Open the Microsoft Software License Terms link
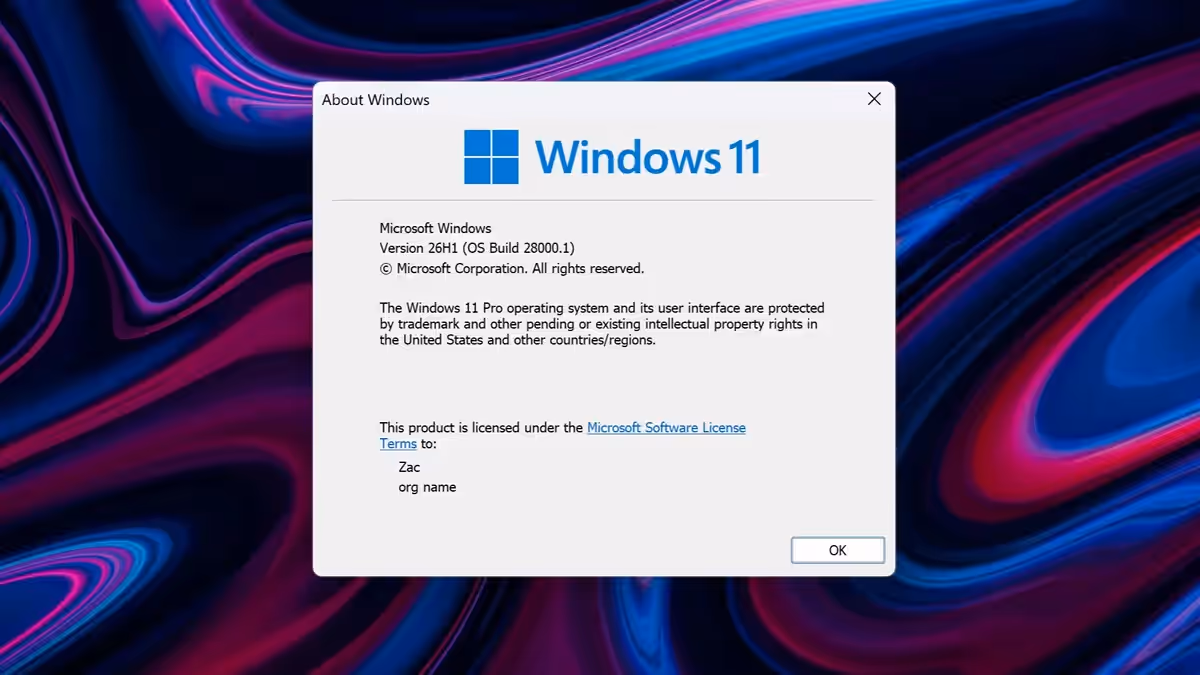Viewport: 1200px width, 675px height. (x=666, y=427)
